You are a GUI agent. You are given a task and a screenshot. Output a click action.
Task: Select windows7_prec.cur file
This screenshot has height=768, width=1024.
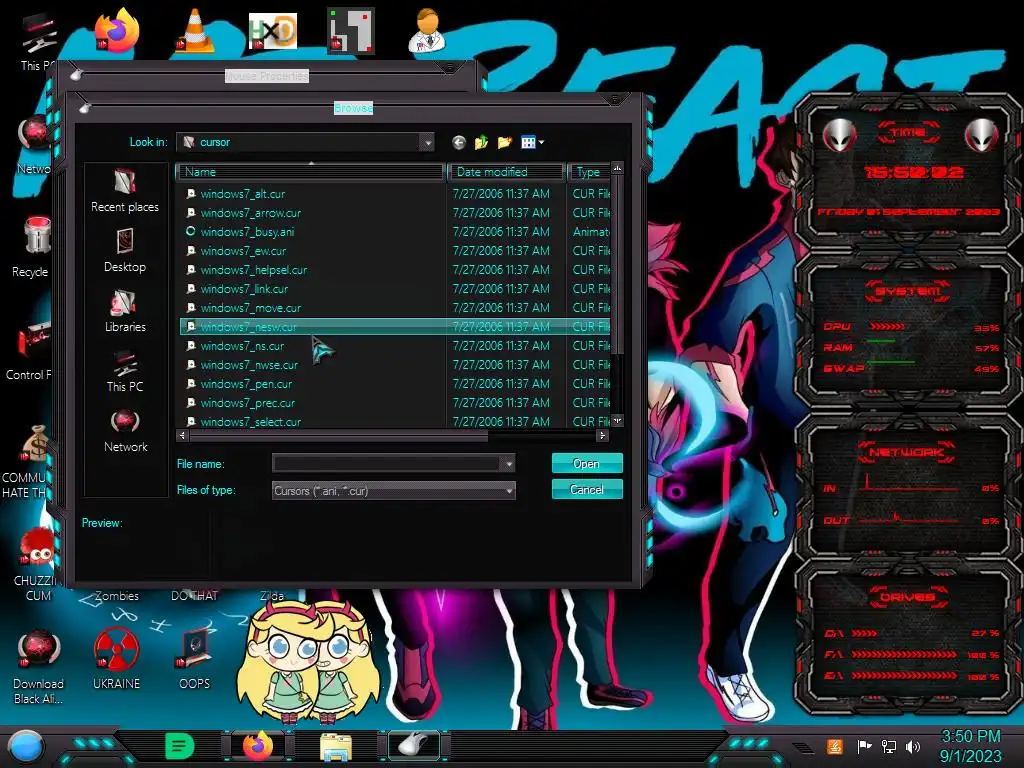click(x=247, y=402)
